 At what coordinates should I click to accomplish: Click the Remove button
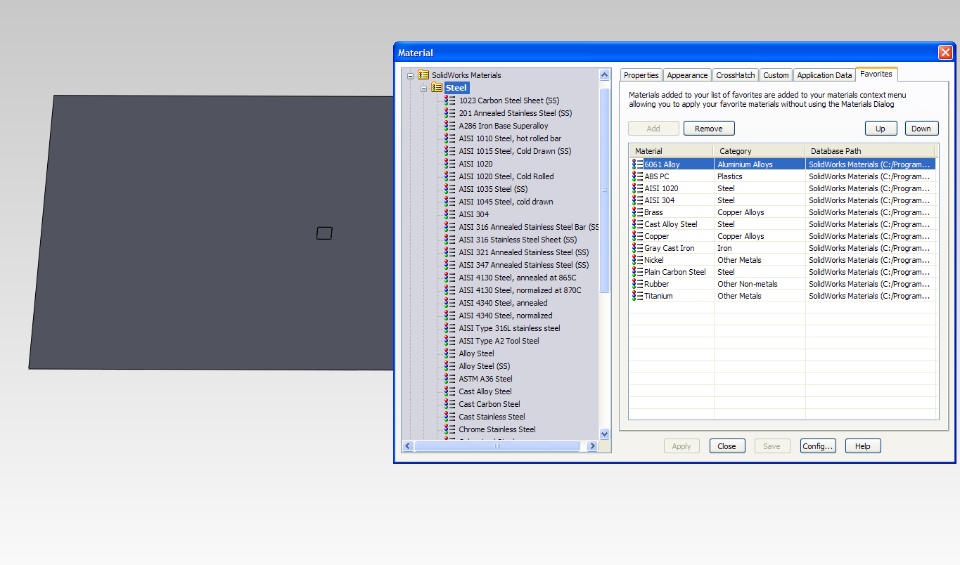tap(709, 129)
